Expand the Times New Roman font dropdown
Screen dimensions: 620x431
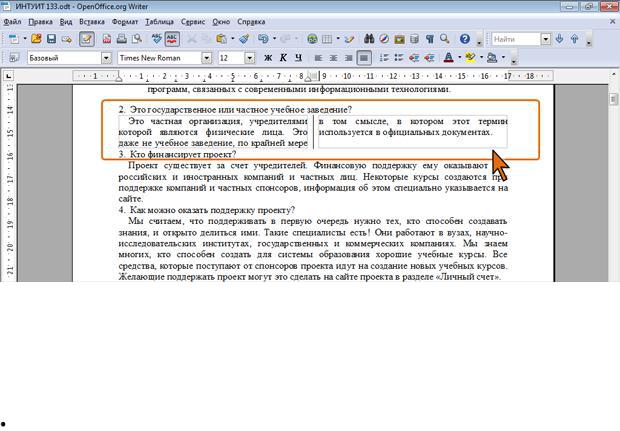pos(206,58)
